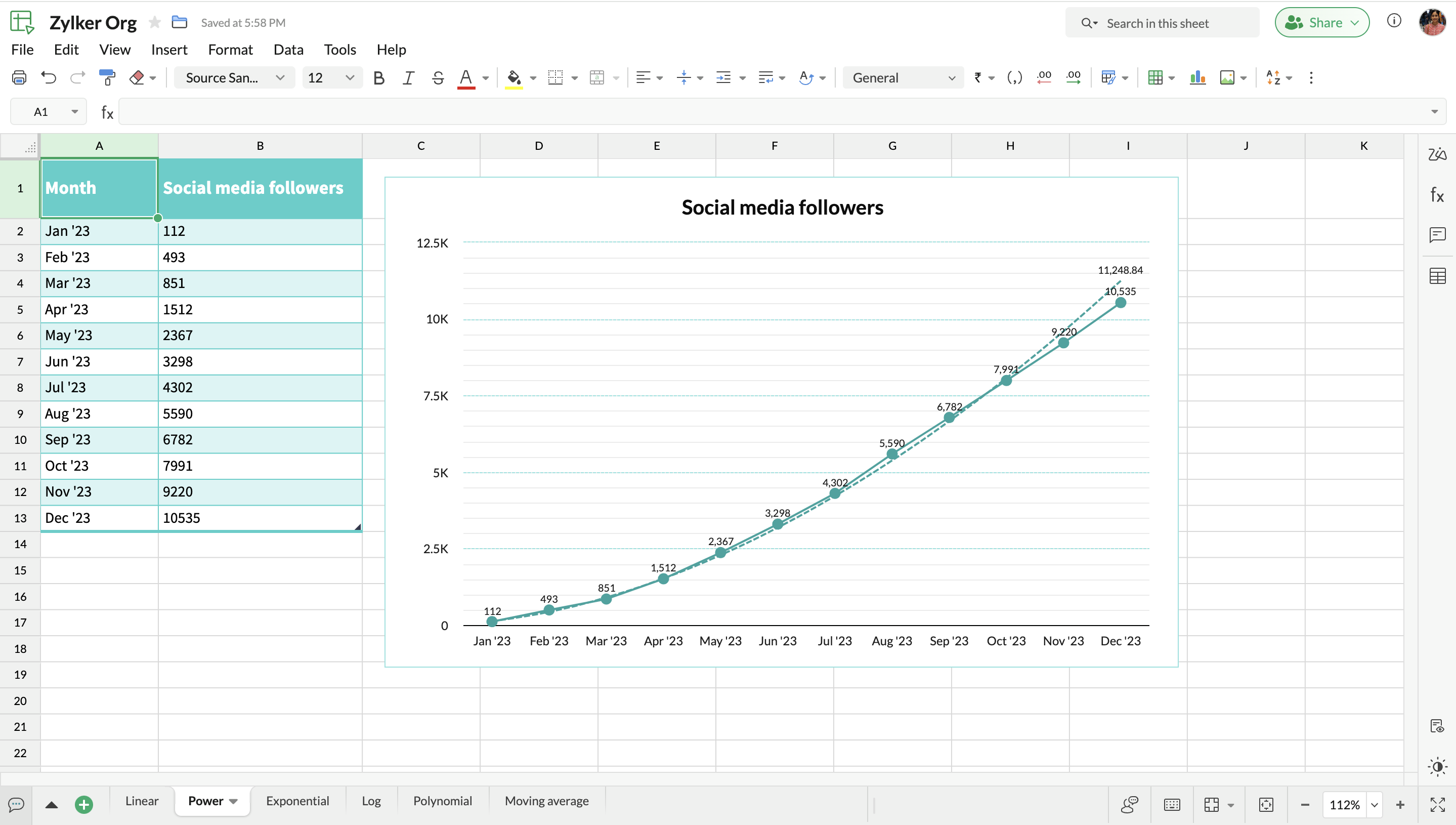Click the borders icon
The image size is (1456, 825).
[x=555, y=77]
